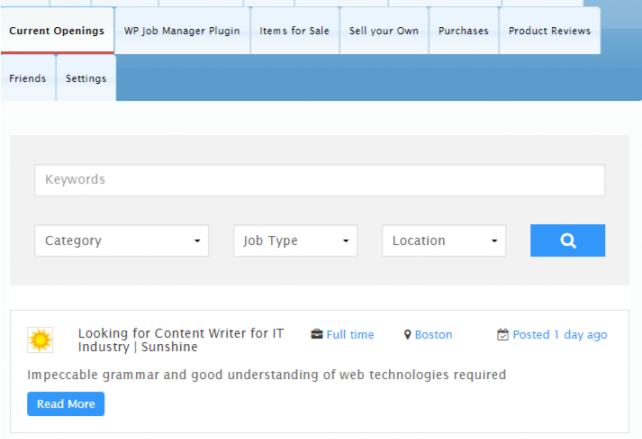This screenshot has height=439, width=642.
Task: Open the Content Writer job title link
Action: pyautogui.click(x=180, y=340)
